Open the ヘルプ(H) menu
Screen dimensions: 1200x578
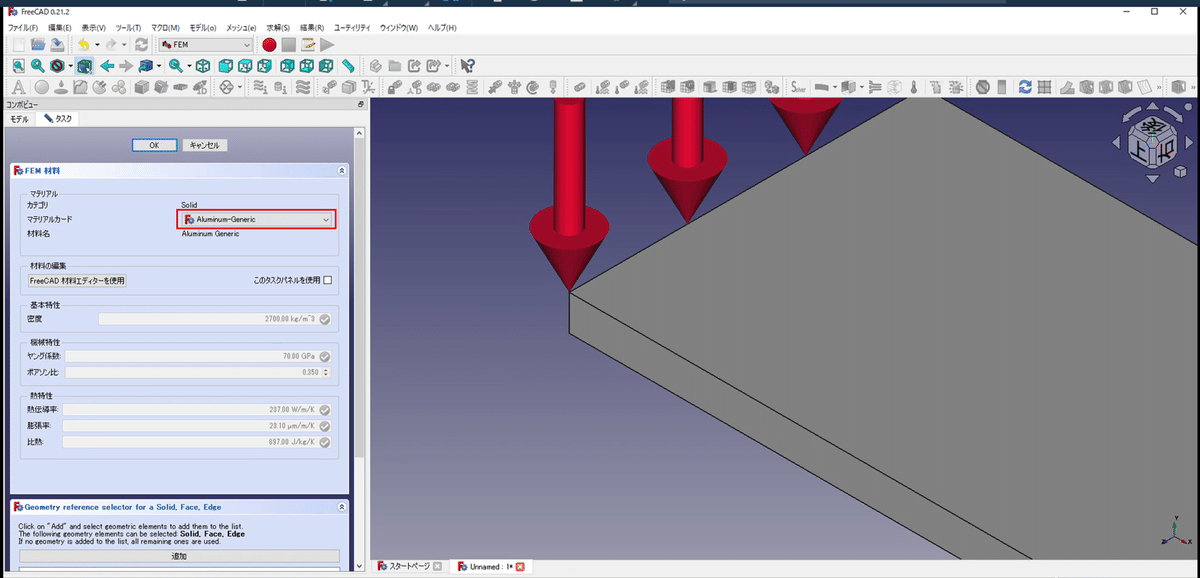coord(442,27)
